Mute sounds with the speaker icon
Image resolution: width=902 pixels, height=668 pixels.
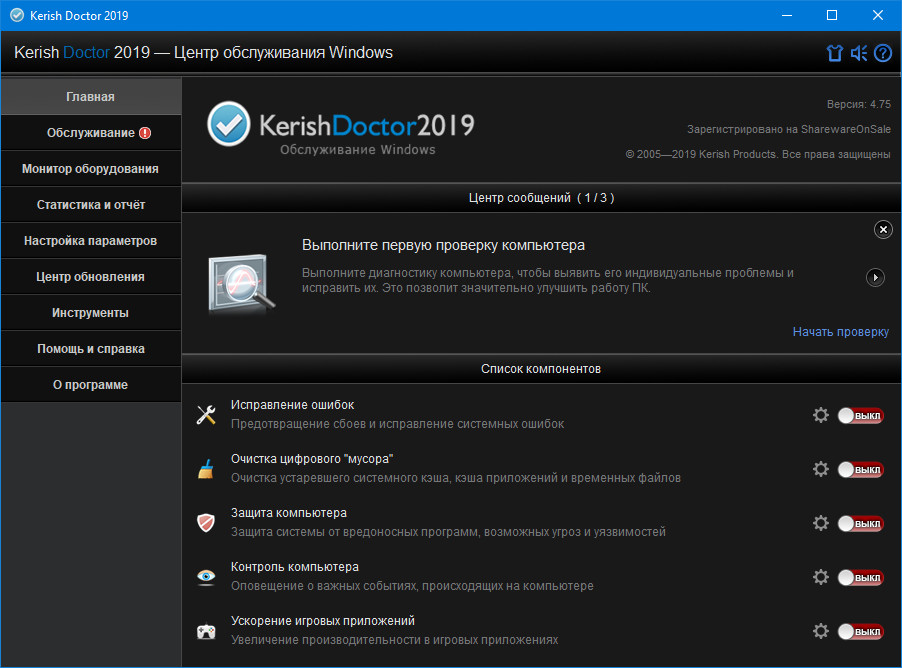pos(859,53)
